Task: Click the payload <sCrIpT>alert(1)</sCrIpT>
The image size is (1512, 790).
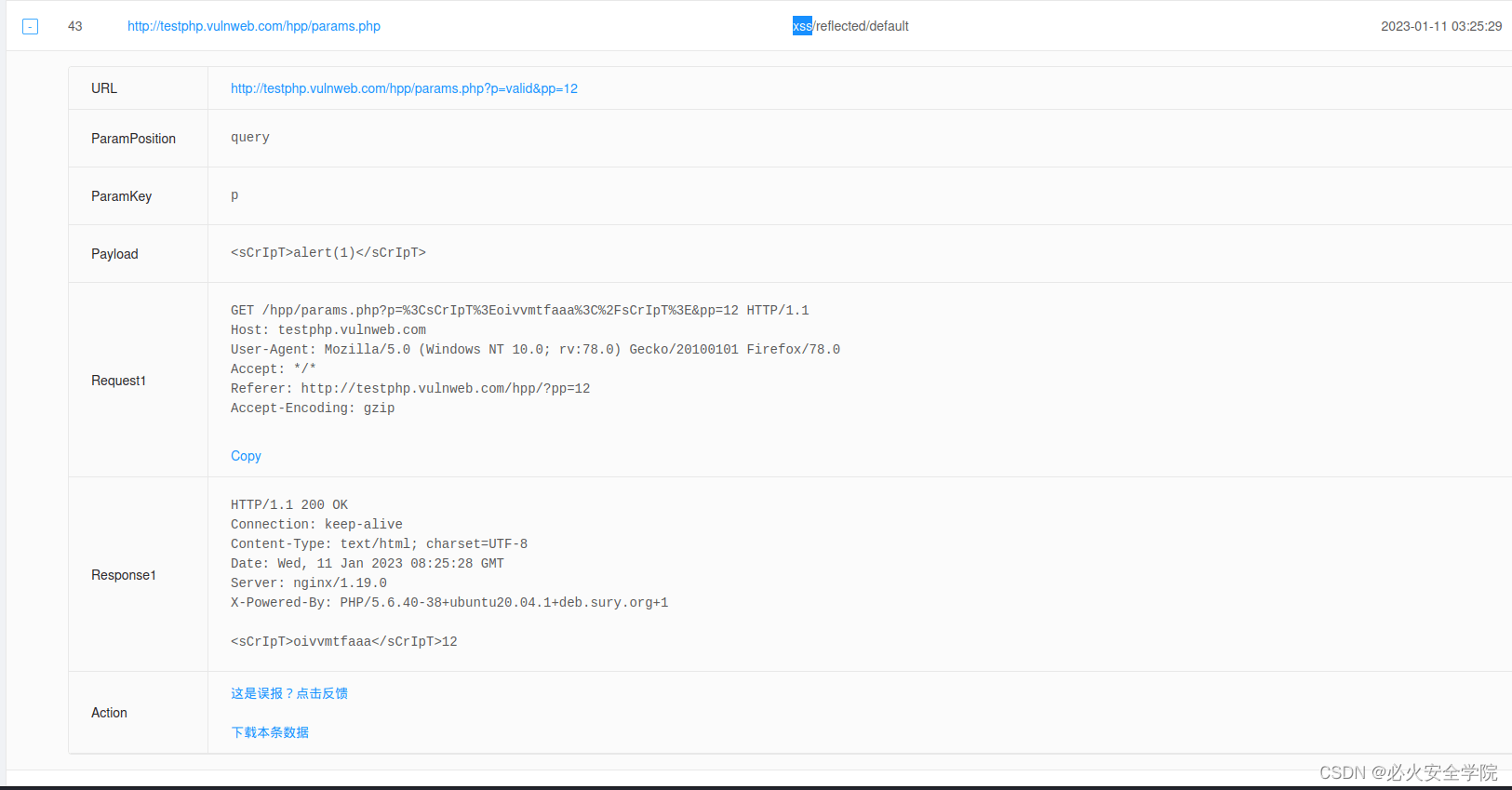Action: point(328,253)
